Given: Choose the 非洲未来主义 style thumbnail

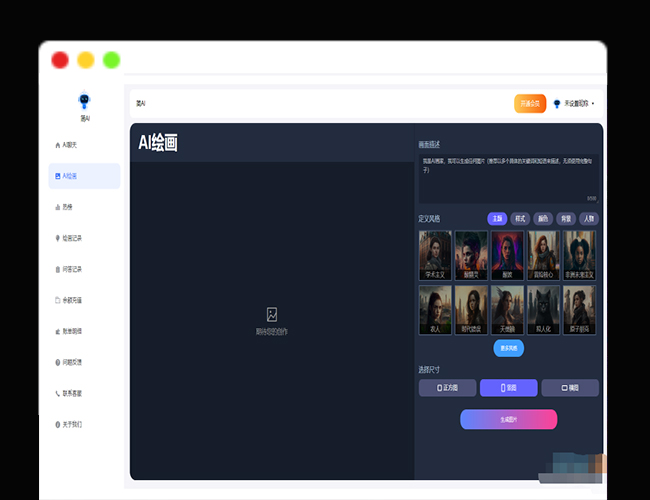Looking at the screenshot, I should click(579, 255).
